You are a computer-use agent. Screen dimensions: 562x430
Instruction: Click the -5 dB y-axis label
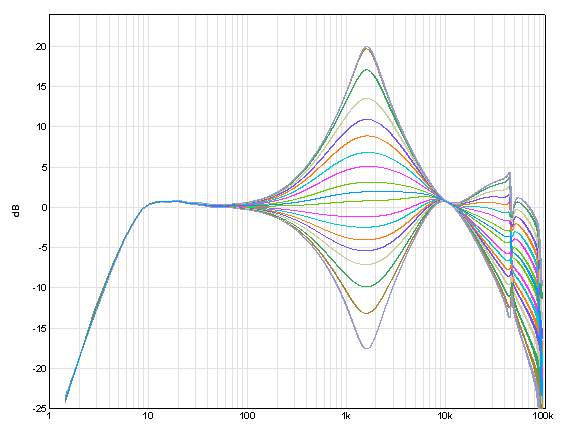pyautogui.click(x=43, y=248)
